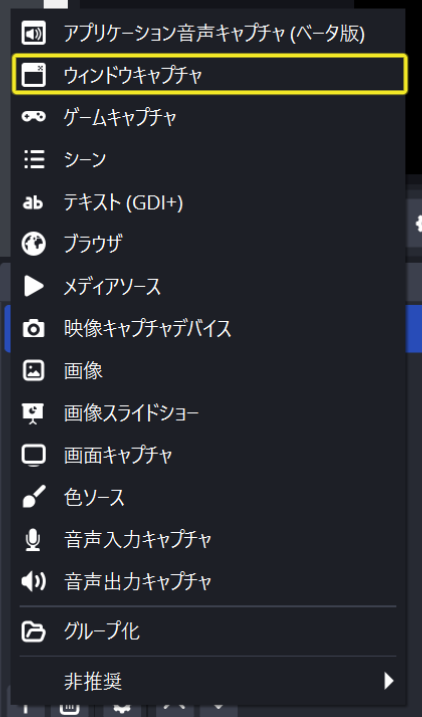Click the camera icon for 映像キャプチャデバイス
Viewport: 422px width, 717px height.
[x=33, y=328]
